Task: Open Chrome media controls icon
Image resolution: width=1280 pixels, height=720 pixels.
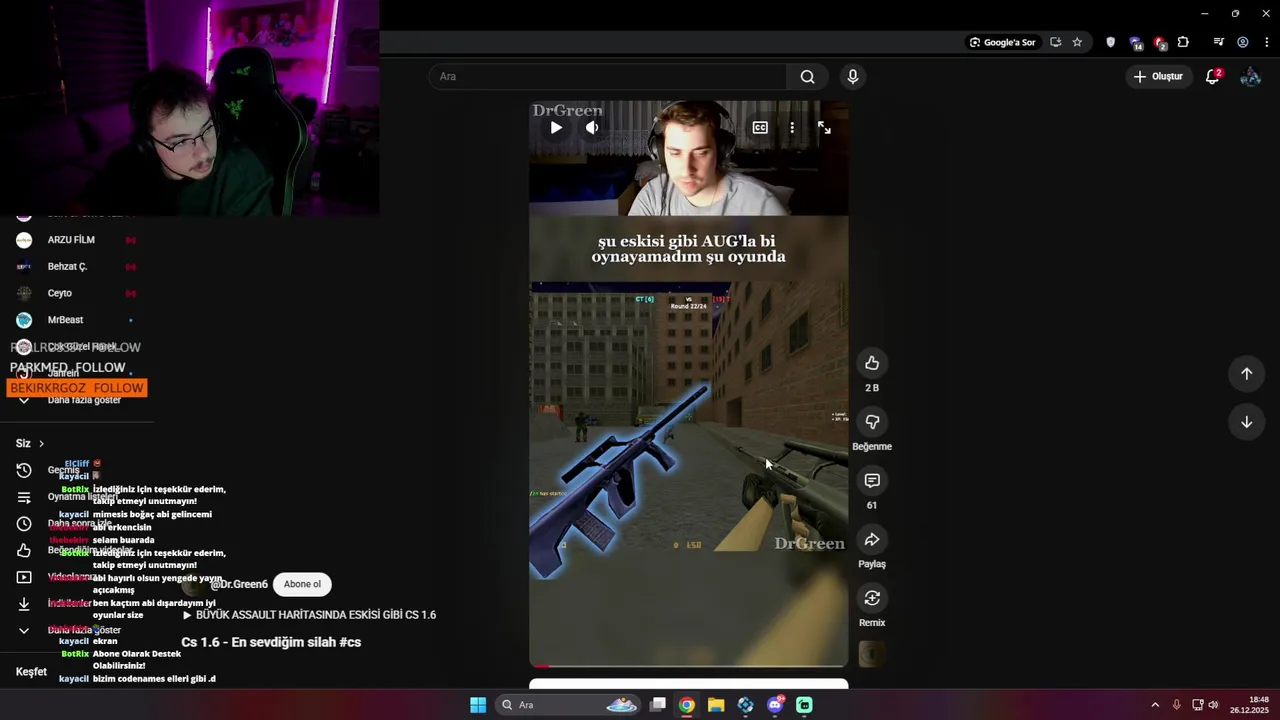Action: point(1218,42)
